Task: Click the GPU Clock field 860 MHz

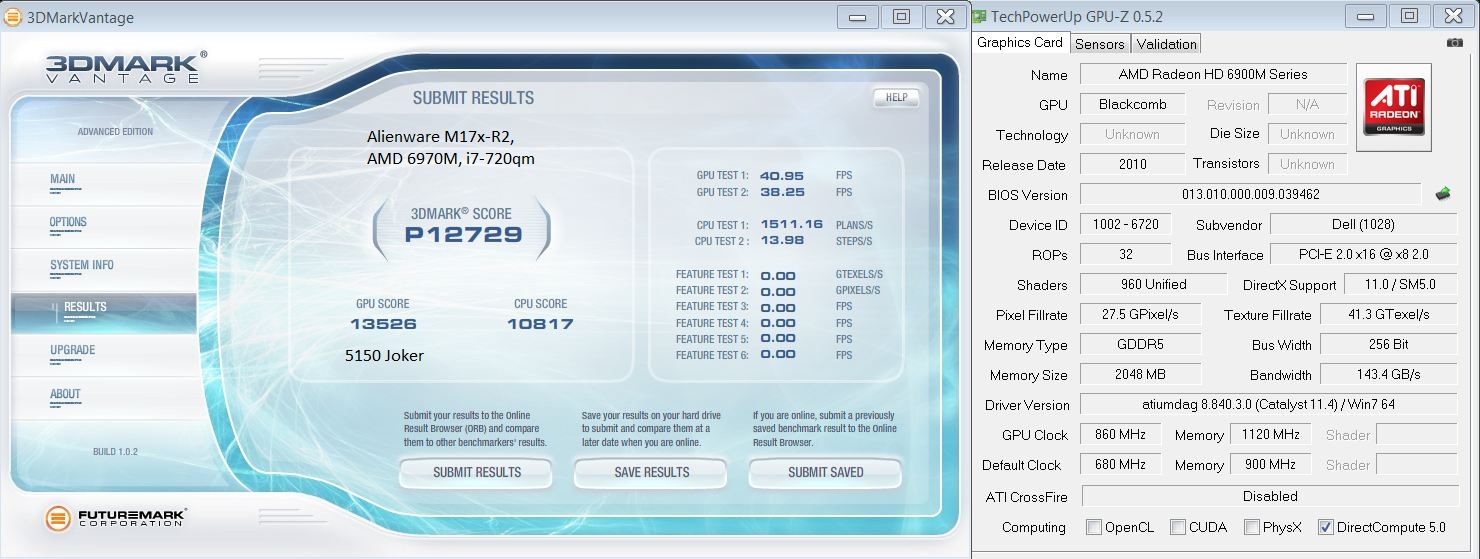Action: (x=1120, y=434)
